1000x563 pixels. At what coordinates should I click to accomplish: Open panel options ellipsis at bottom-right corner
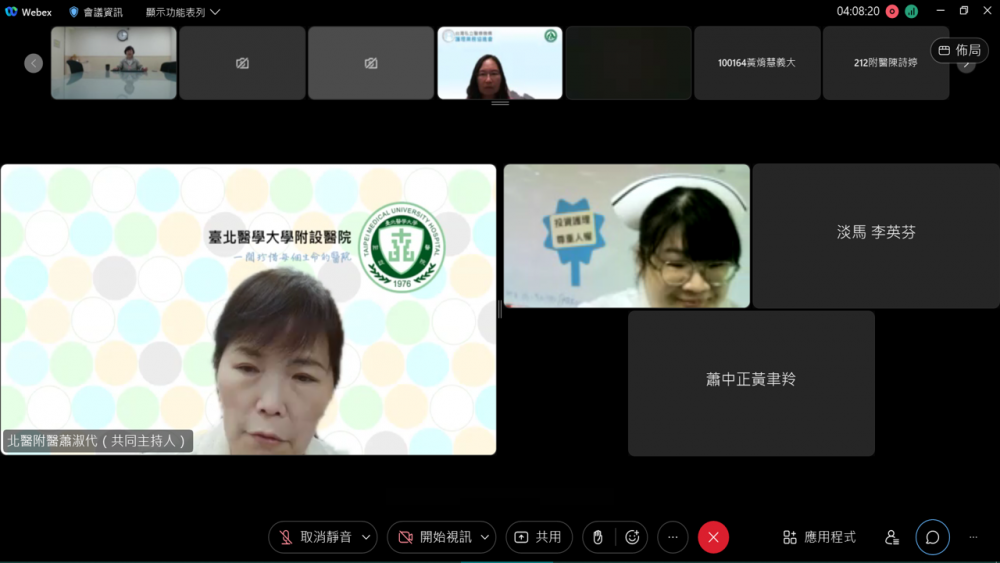pyautogui.click(x=973, y=537)
